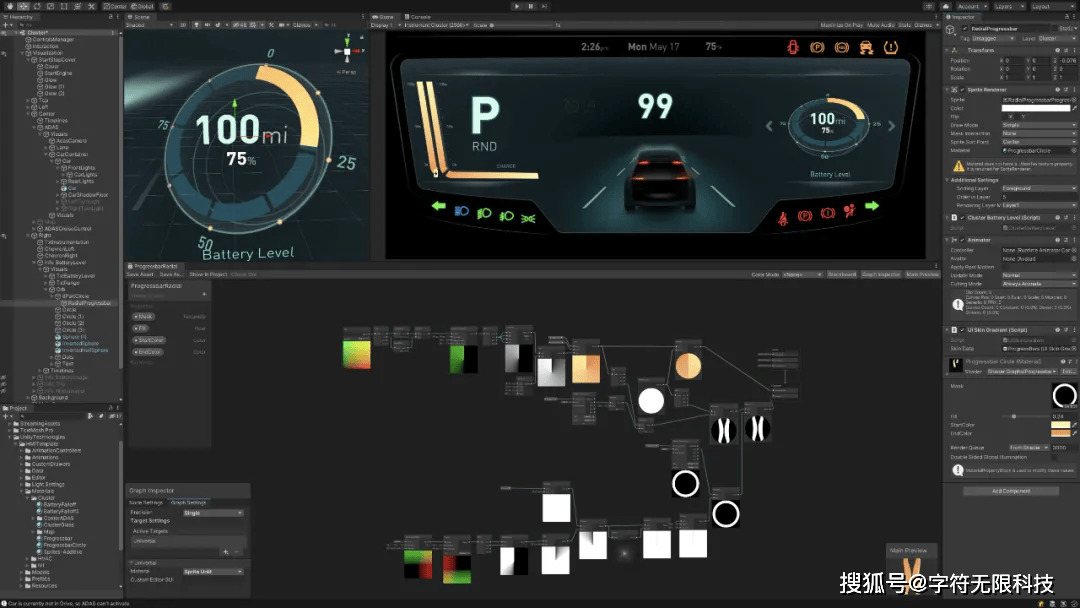
Task: Switch to the Graph Settings tab
Action: (x=189, y=502)
